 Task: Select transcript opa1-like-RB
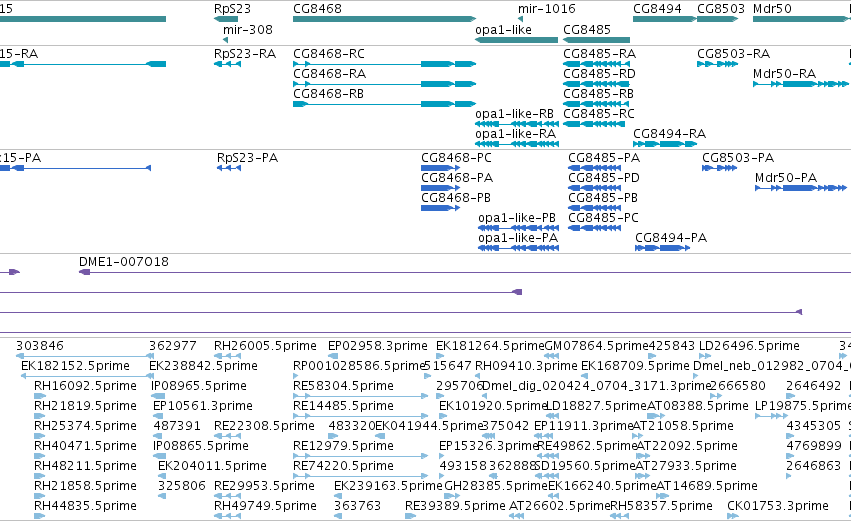pyautogui.click(x=514, y=114)
